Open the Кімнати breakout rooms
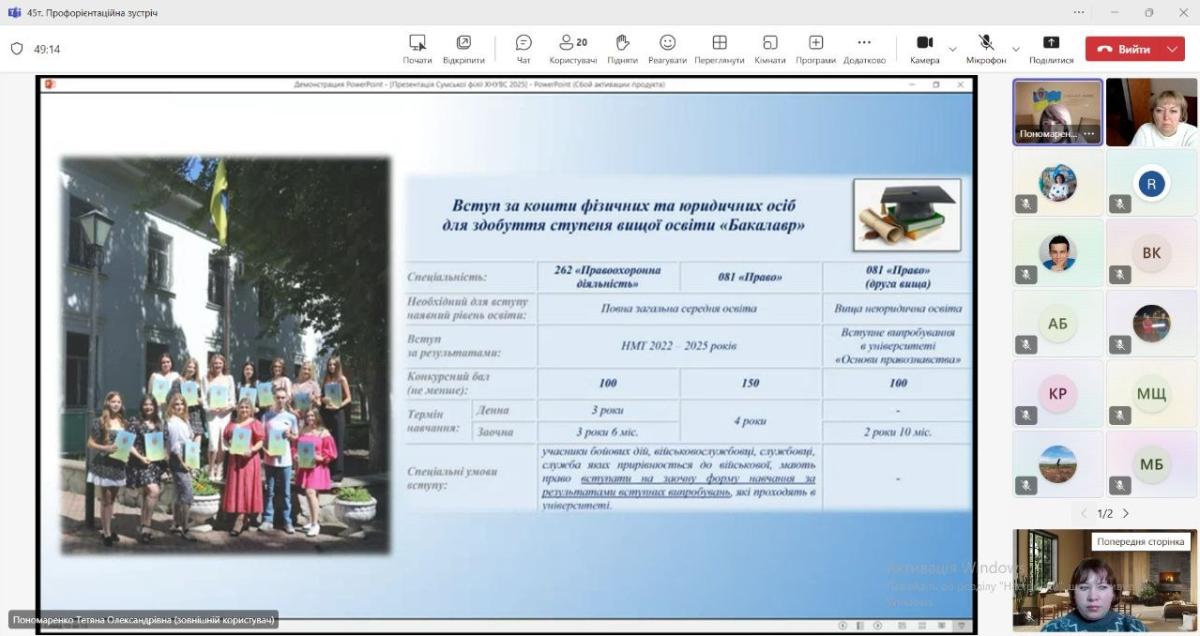 pyautogui.click(x=769, y=48)
